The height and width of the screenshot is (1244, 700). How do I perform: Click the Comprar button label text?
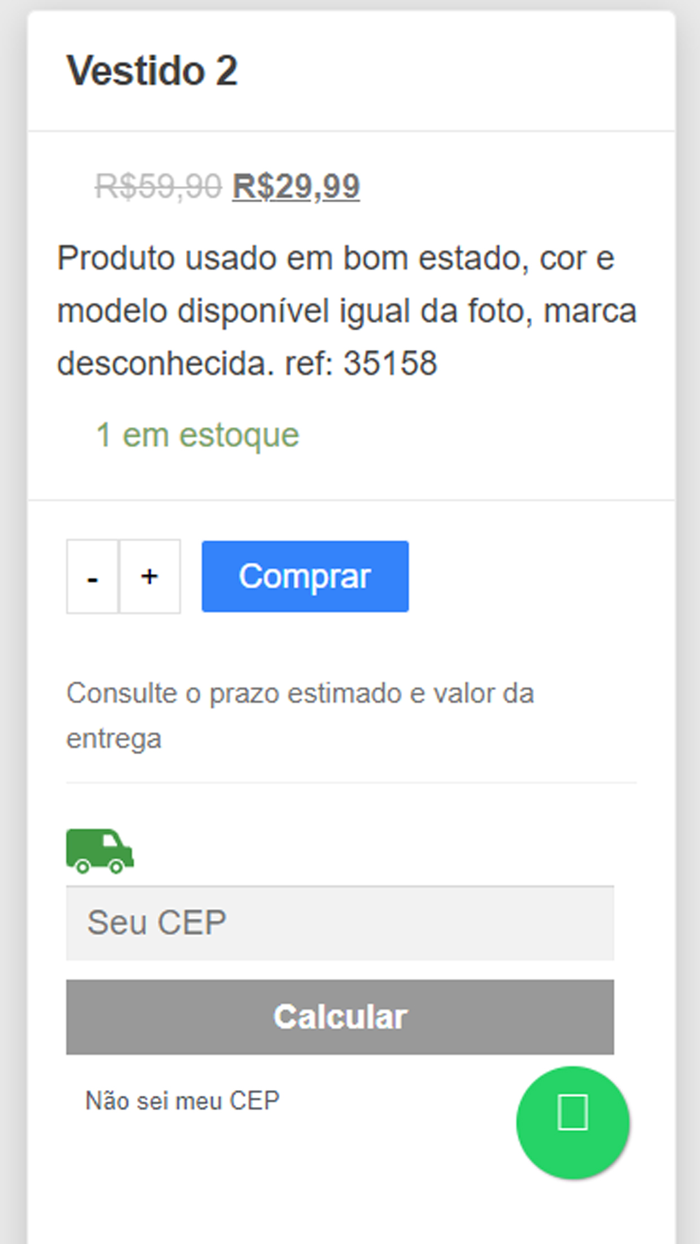[x=304, y=576]
